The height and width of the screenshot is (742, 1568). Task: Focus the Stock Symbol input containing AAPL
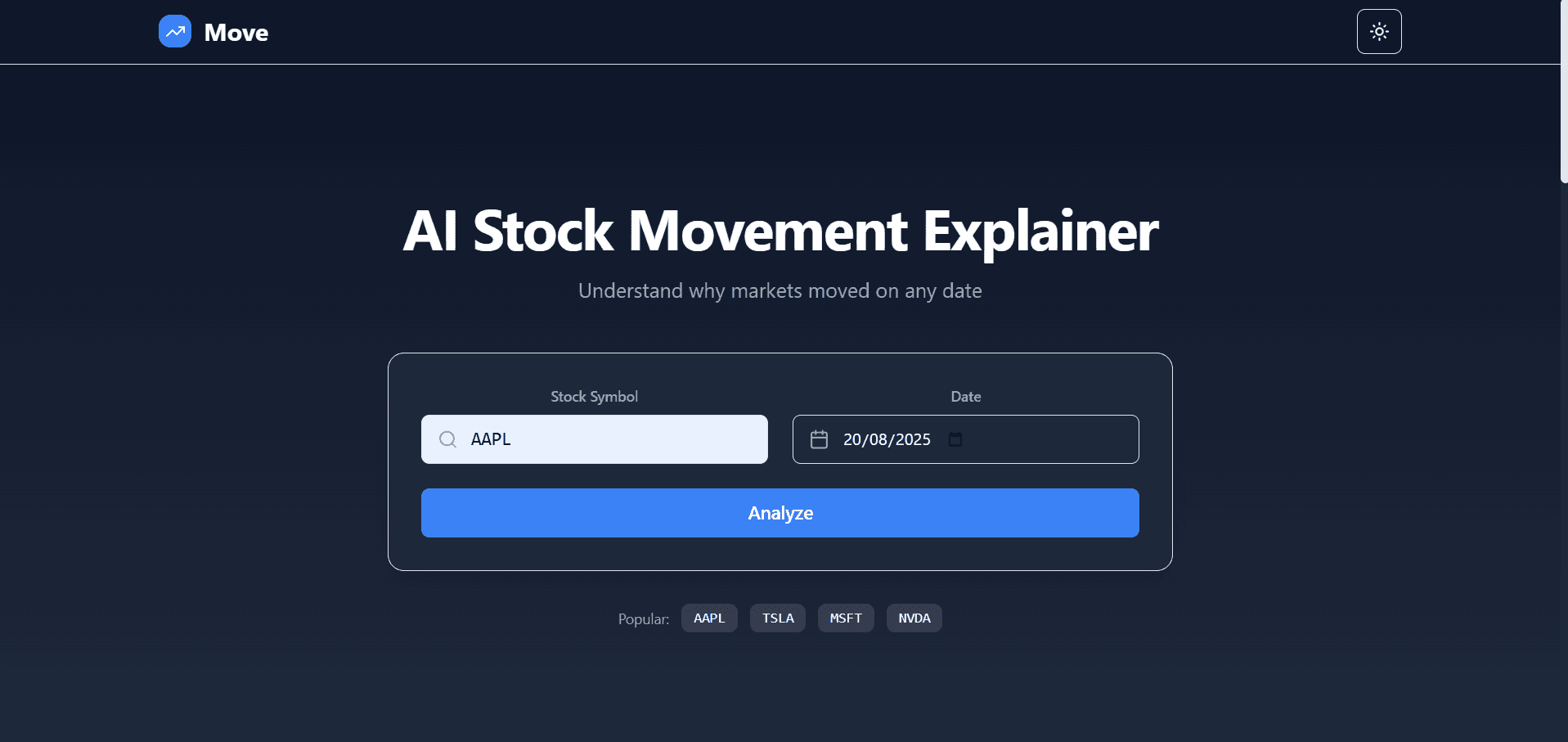pyautogui.click(x=613, y=439)
